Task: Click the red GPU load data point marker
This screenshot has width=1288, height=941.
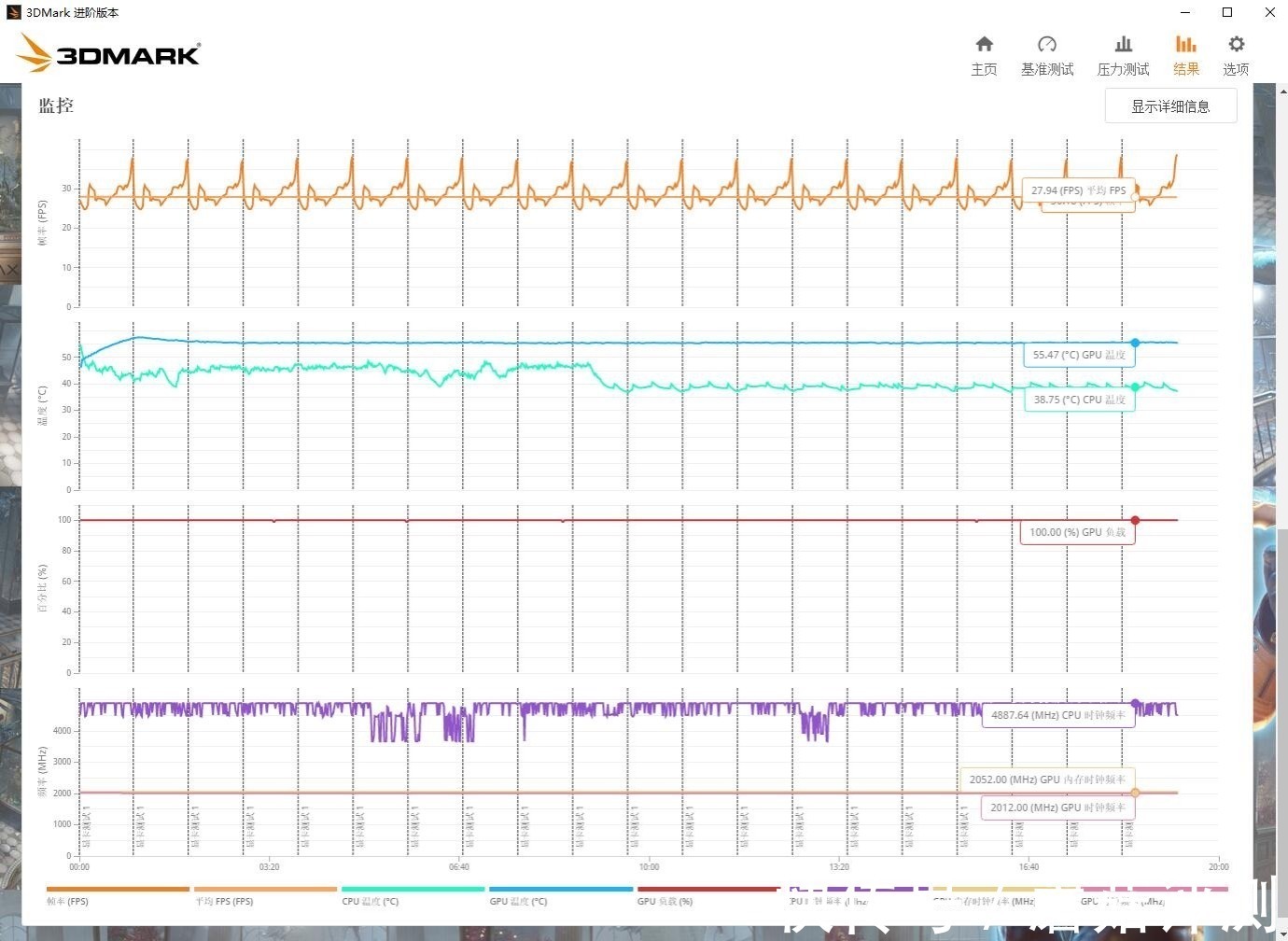Action: [x=1135, y=520]
